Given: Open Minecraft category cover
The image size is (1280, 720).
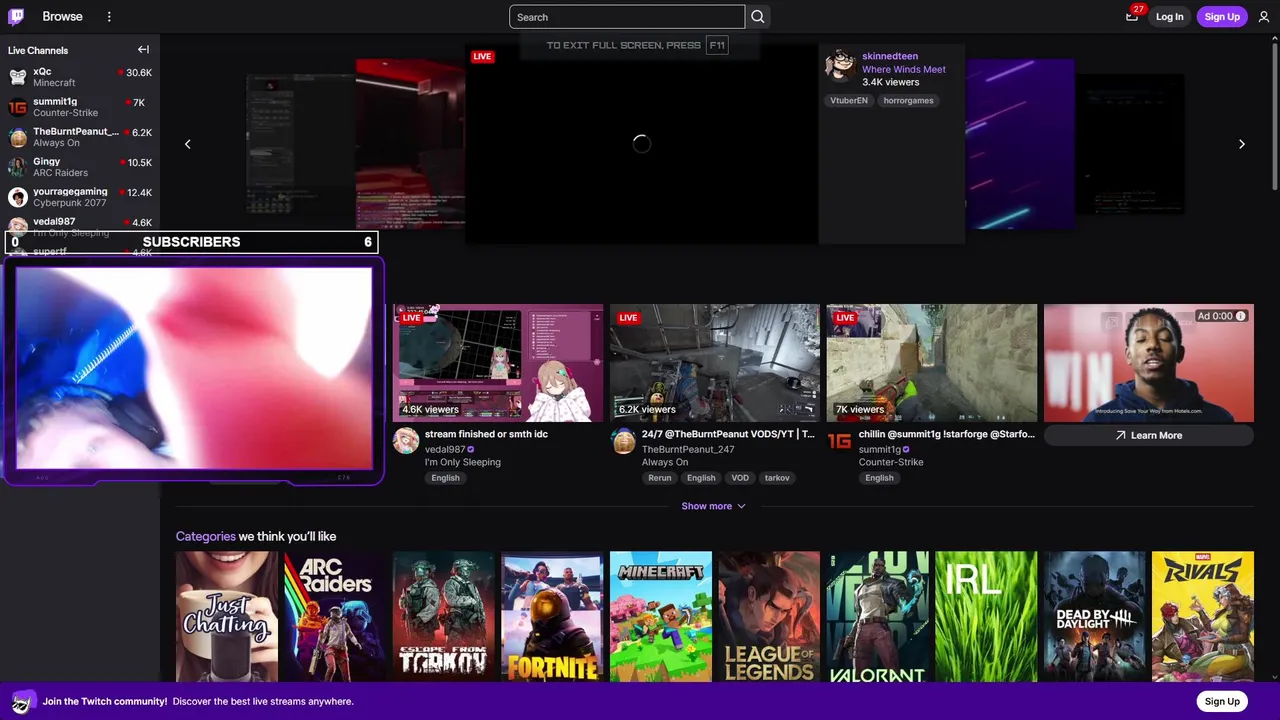Looking at the screenshot, I should pos(661,616).
